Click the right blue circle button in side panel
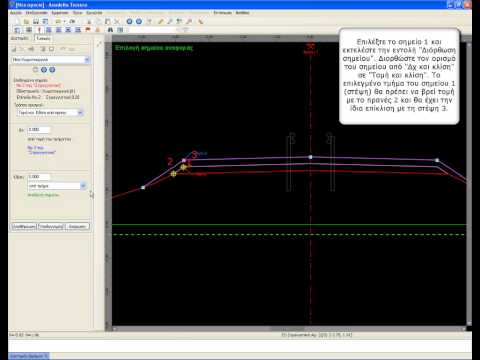 pyautogui.click(x=52, y=70)
